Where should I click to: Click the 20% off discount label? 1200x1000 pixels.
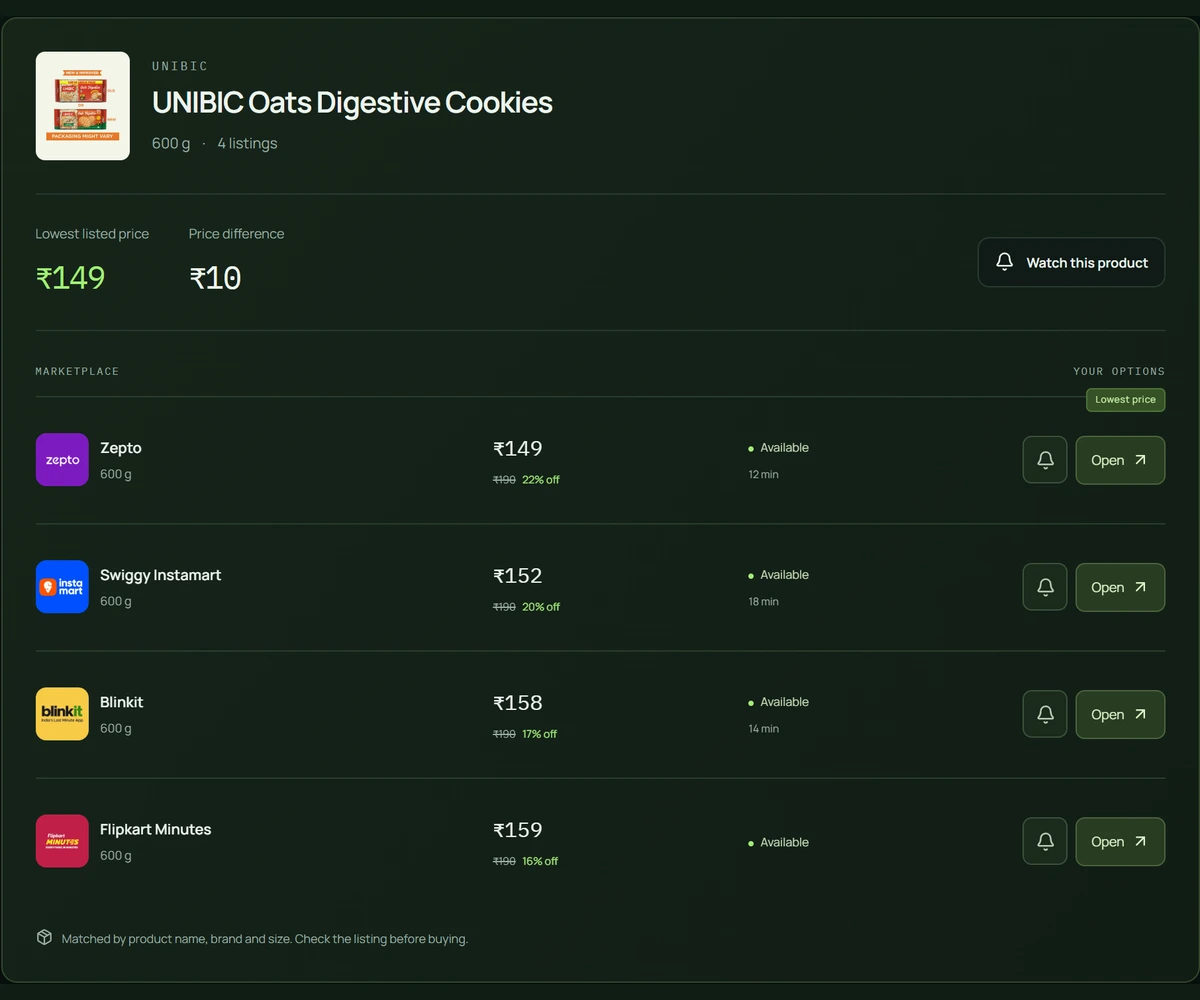tap(541, 607)
